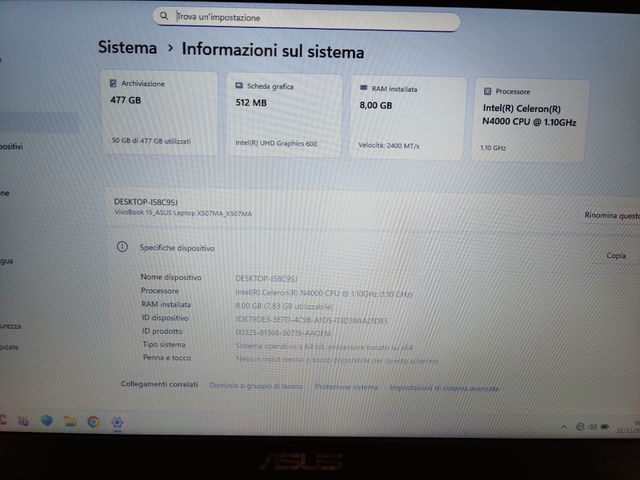Click the RAM installata memory icon
Image resolution: width=640 pixels, height=480 pixels.
pyautogui.click(x=363, y=88)
